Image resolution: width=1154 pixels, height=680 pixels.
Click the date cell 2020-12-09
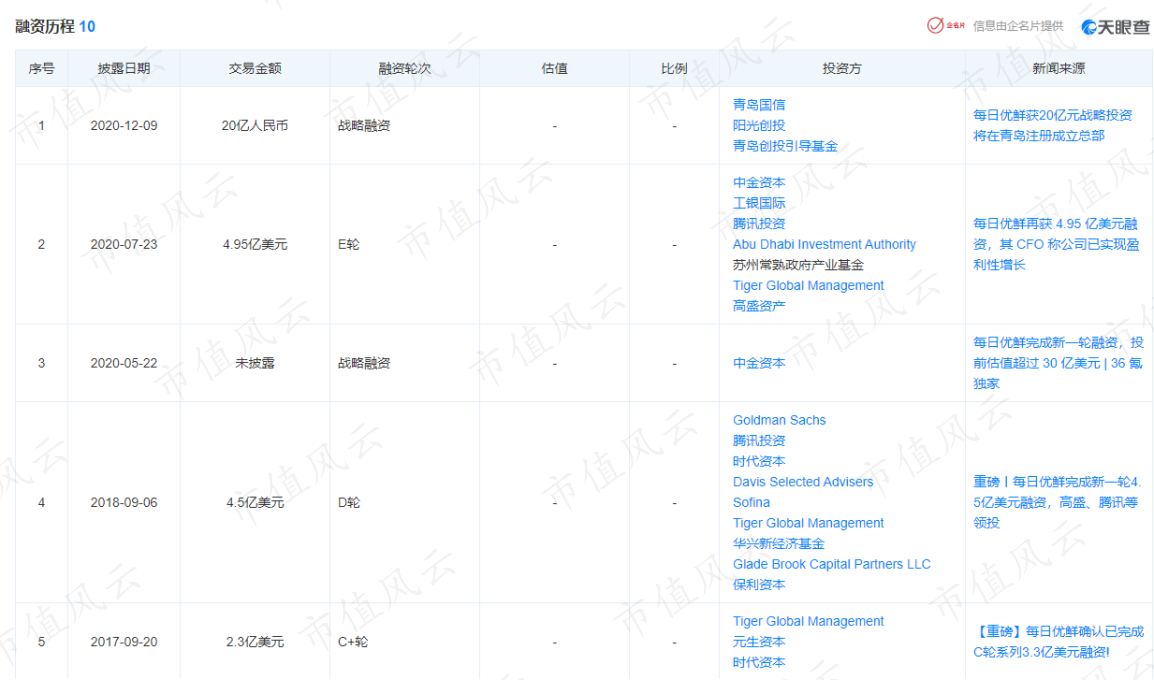coord(124,126)
